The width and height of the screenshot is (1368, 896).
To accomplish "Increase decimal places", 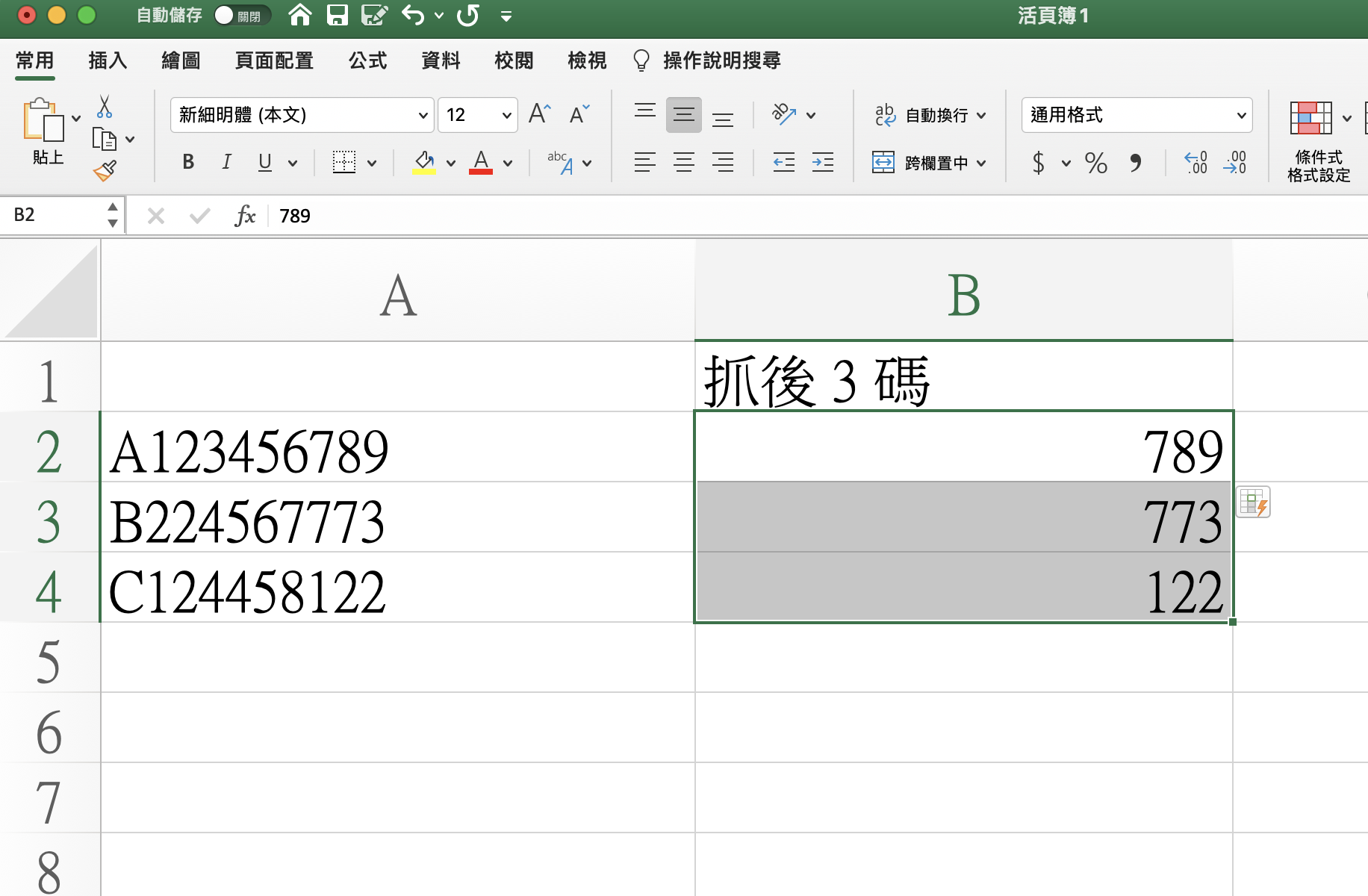I will pyautogui.click(x=1196, y=162).
